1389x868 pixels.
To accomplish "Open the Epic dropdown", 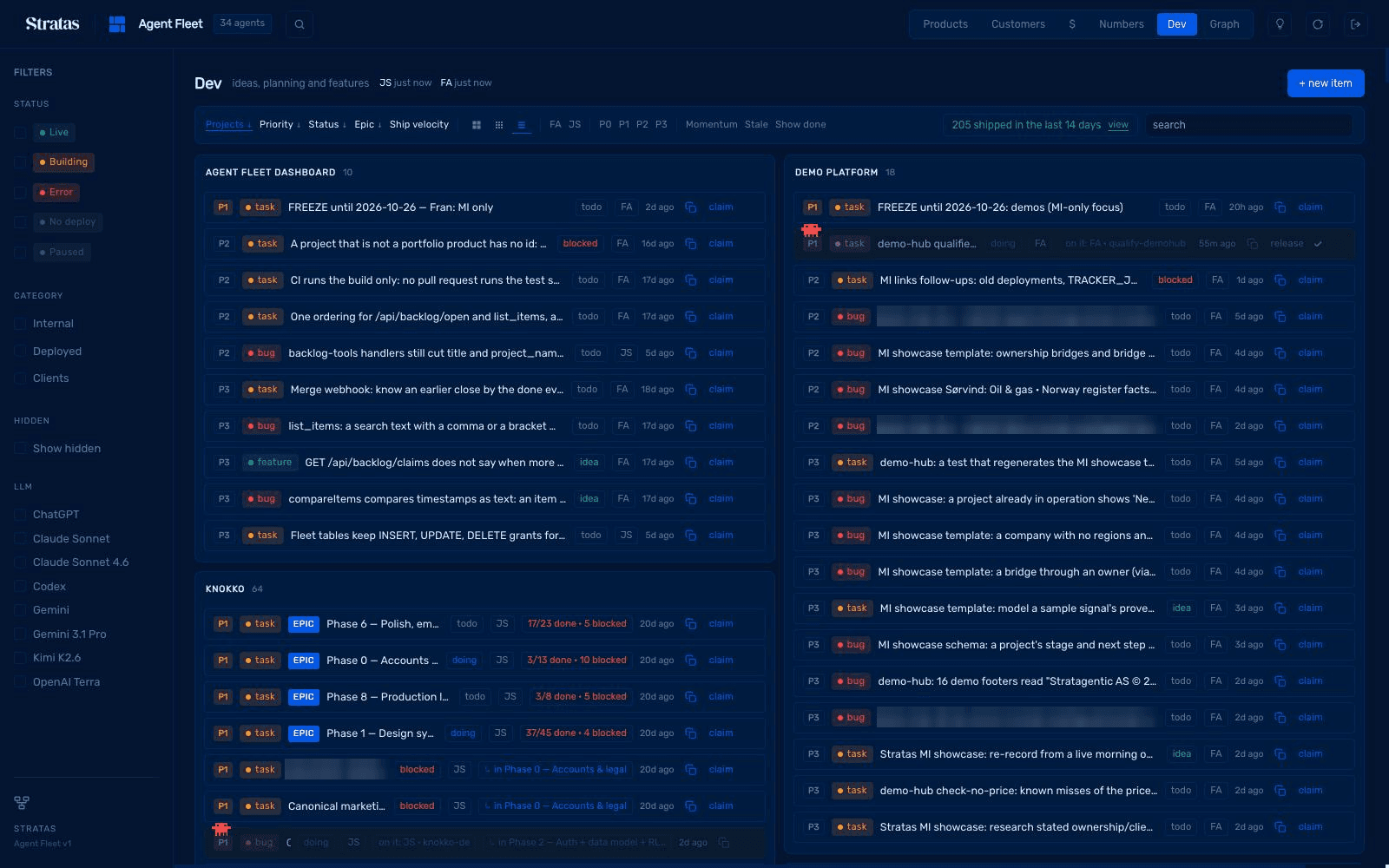I will pyautogui.click(x=368, y=125).
